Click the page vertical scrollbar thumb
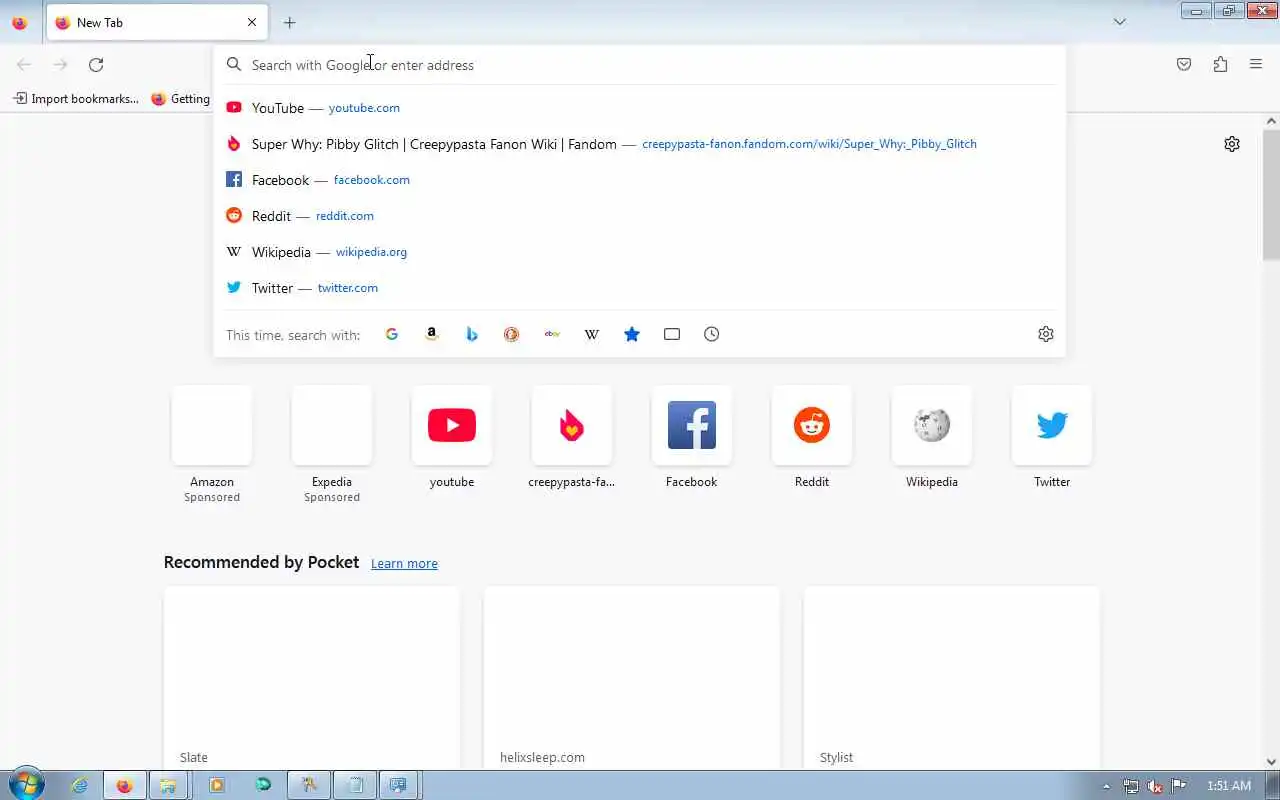The image size is (1280, 800). tap(1271, 195)
